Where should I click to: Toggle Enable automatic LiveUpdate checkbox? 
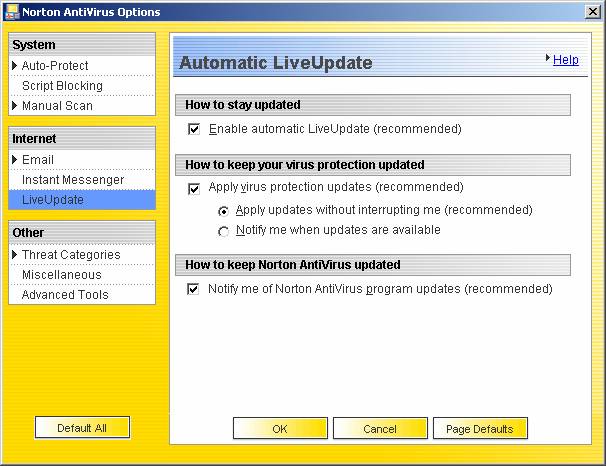click(194, 129)
